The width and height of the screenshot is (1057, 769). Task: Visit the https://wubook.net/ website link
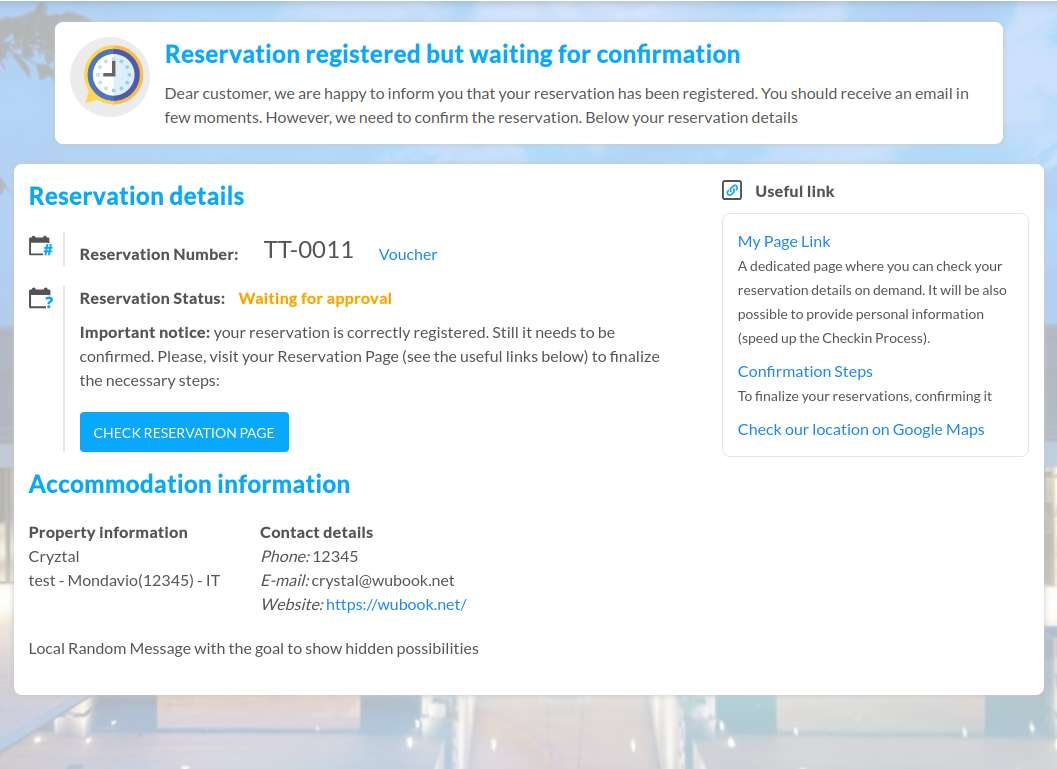click(x=396, y=604)
